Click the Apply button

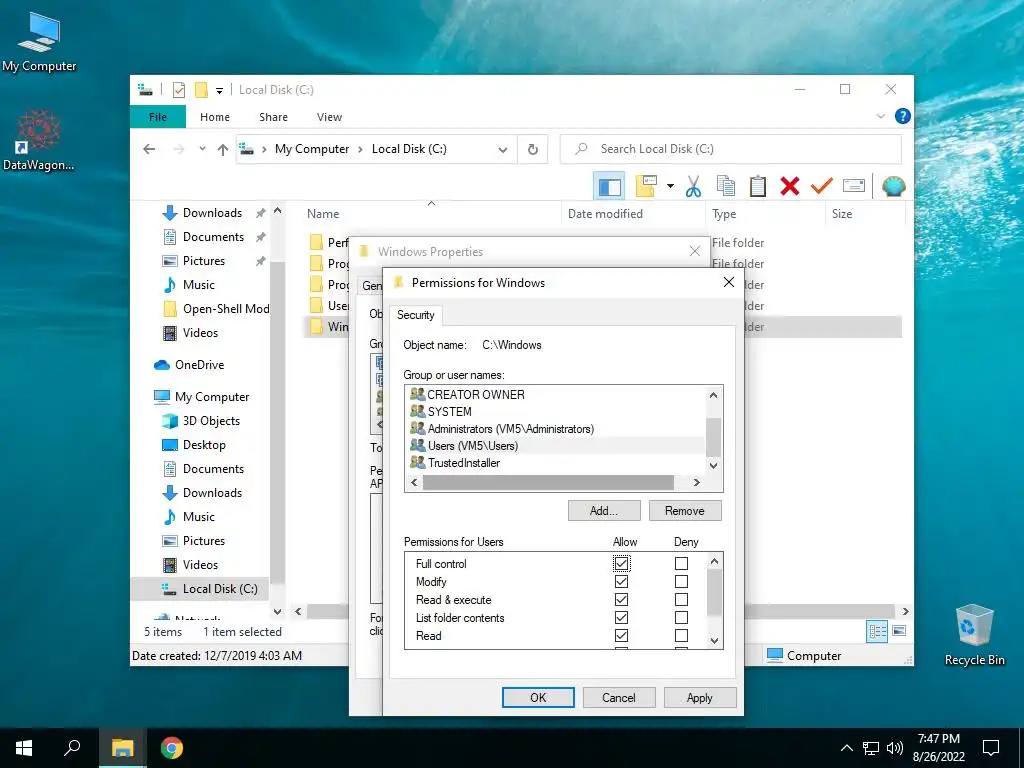click(x=699, y=697)
